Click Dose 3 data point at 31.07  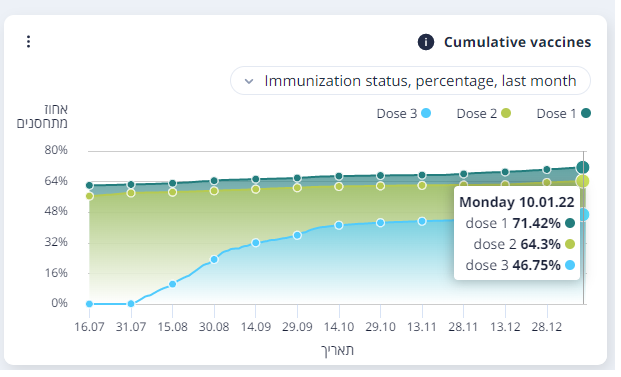pyautogui.click(x=131, y=304)
